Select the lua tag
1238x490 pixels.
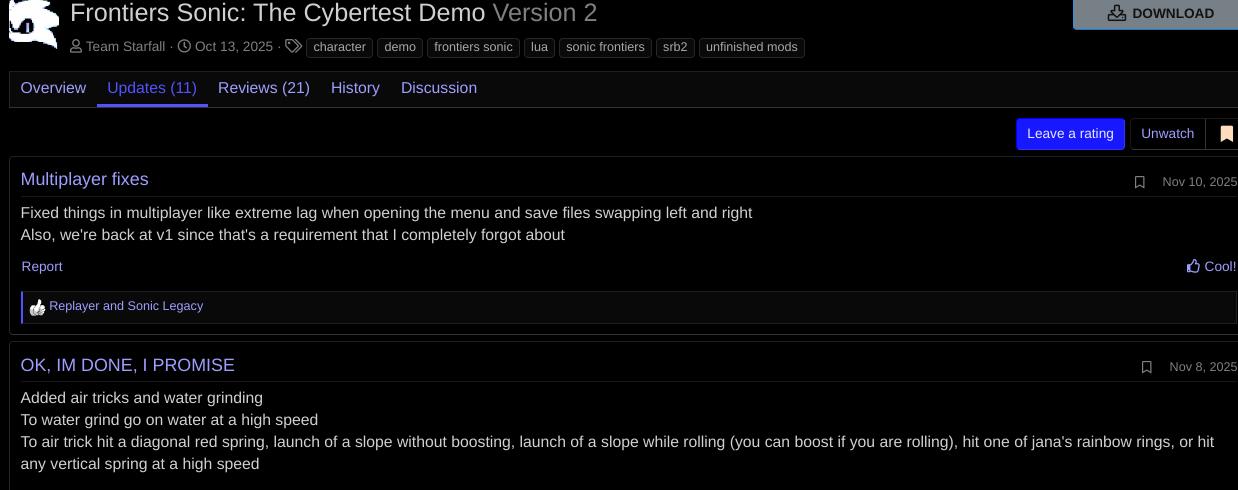coord(540,47)
